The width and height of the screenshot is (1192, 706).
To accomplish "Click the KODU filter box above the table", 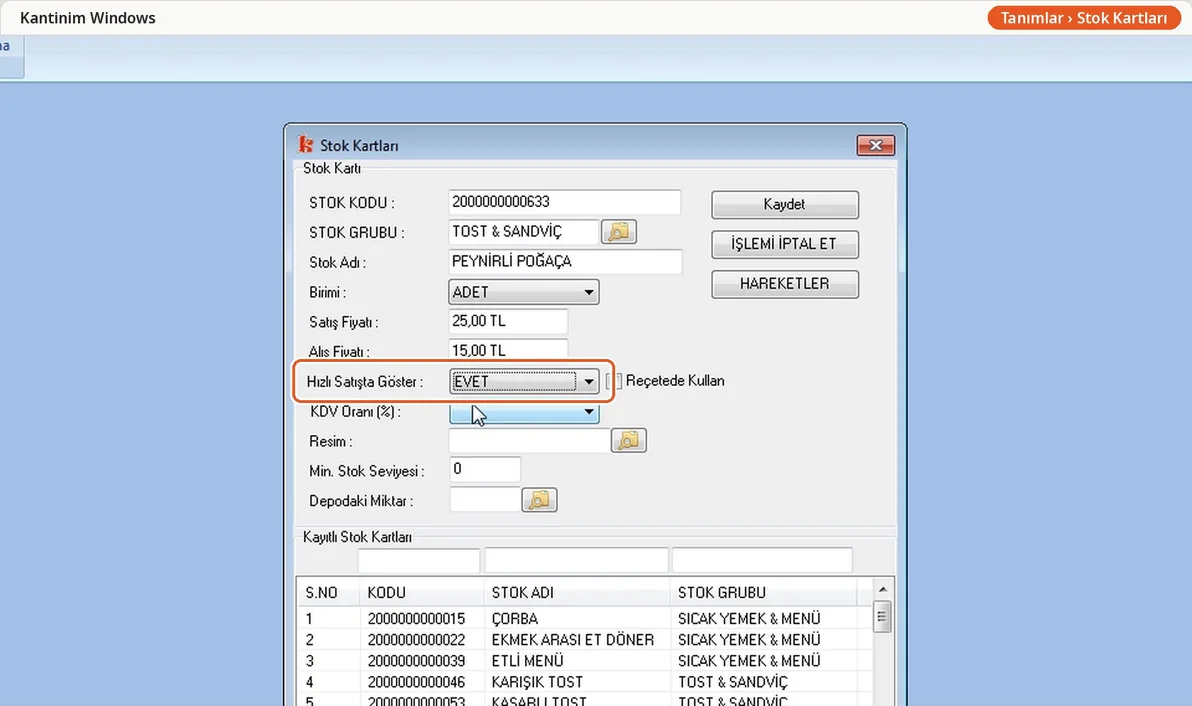I will pyautogui.click(x=419, y=560).
